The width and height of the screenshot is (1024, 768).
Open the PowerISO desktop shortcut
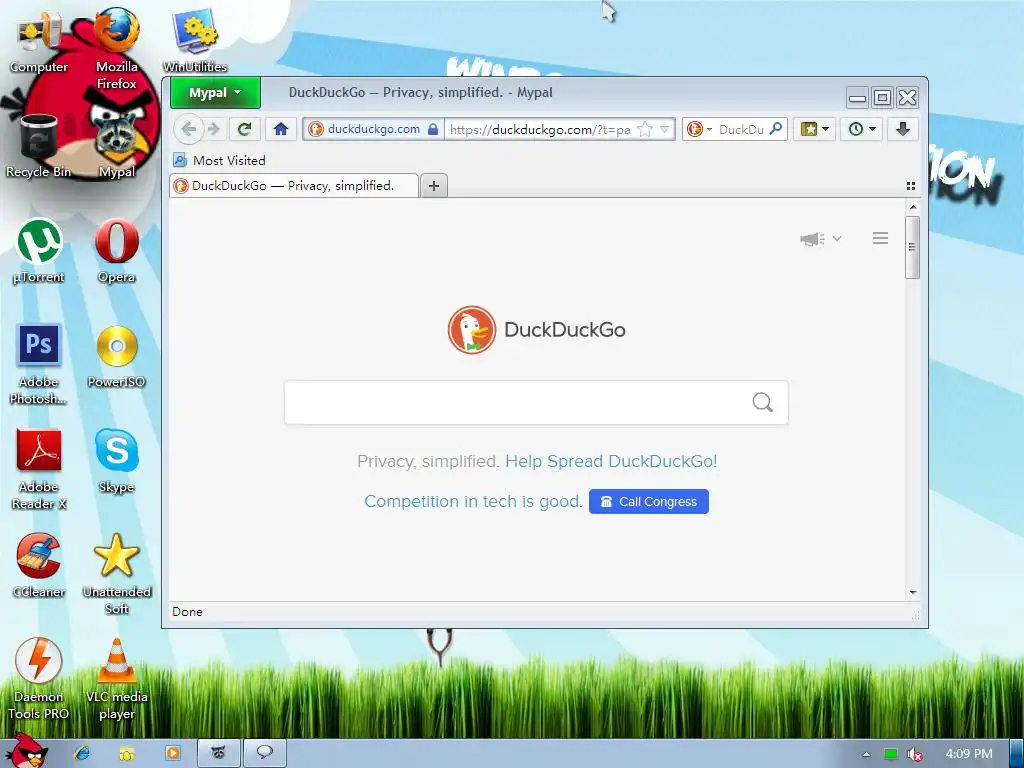(x=116, y=357)
